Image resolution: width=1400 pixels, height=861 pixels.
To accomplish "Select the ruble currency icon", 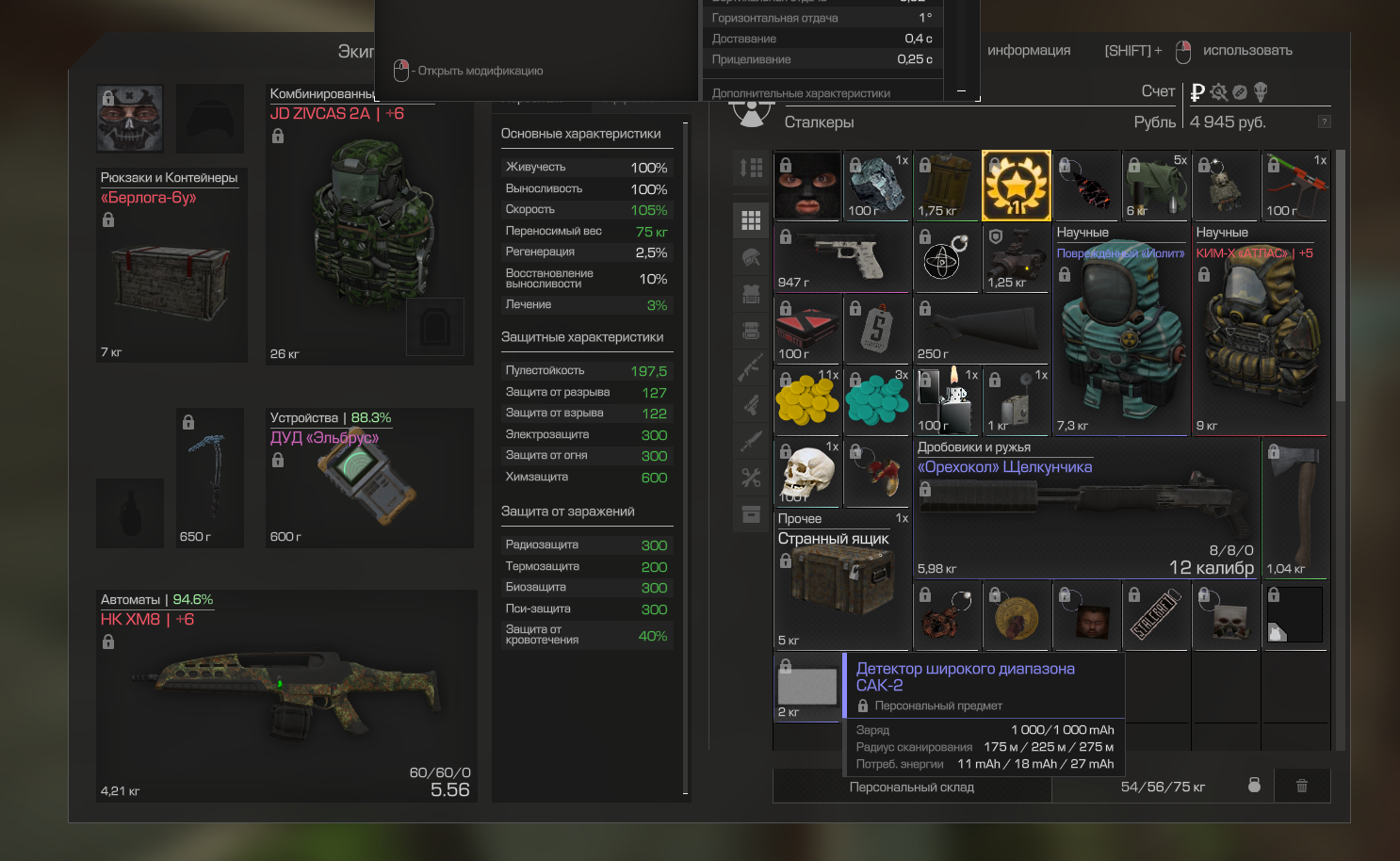I will pyautogui.click(x=1197, y=92).
